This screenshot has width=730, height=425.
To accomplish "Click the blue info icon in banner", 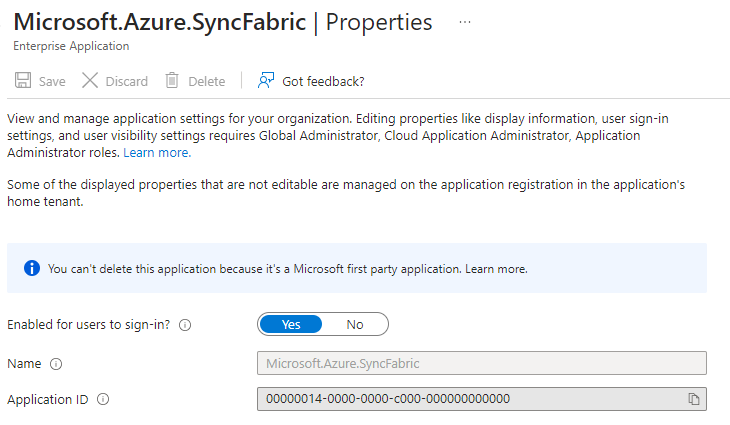I will pyautogui.click(x=32, y=268).
